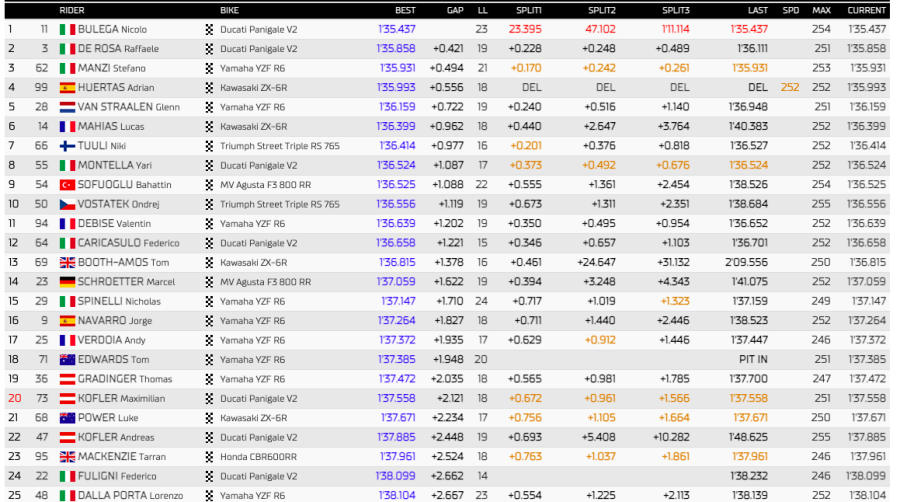Click the Austrian flag beside KOFLER Maximilian
Image resolution: width=900 pixels, height=502 pixels.
pyautogui.click(x=67, y=399)
